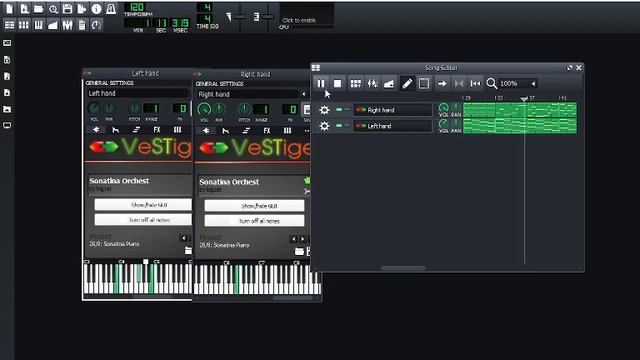Add a sample track to song
Screen dimensions: 640x360
coord(372,84)
